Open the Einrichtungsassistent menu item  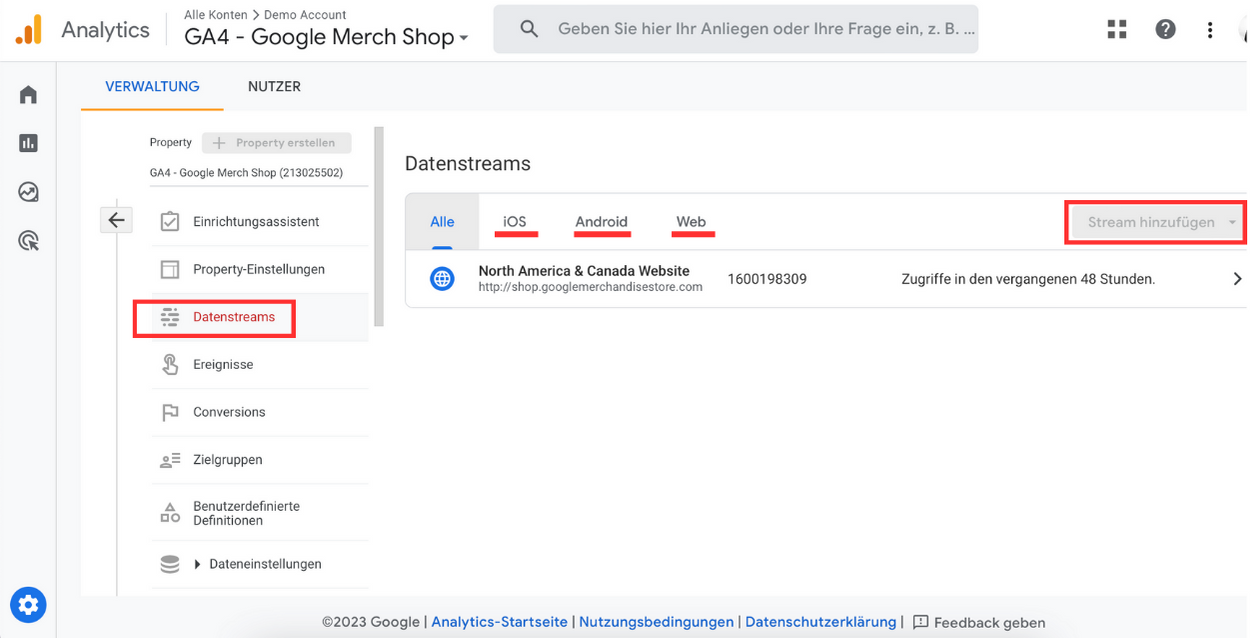tap(260, 221)
